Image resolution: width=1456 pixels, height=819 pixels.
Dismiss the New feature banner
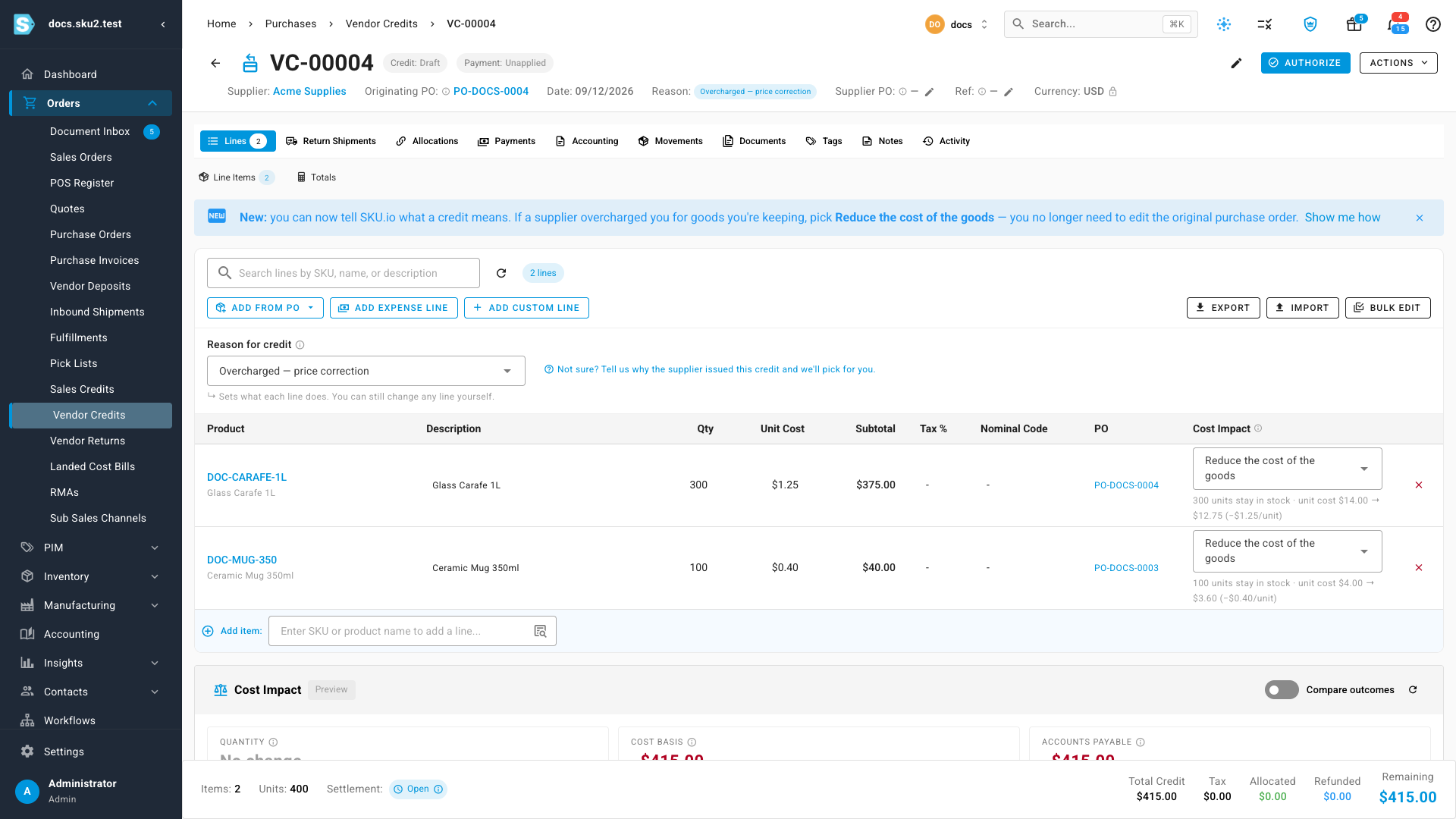(x=1420, y=218)
